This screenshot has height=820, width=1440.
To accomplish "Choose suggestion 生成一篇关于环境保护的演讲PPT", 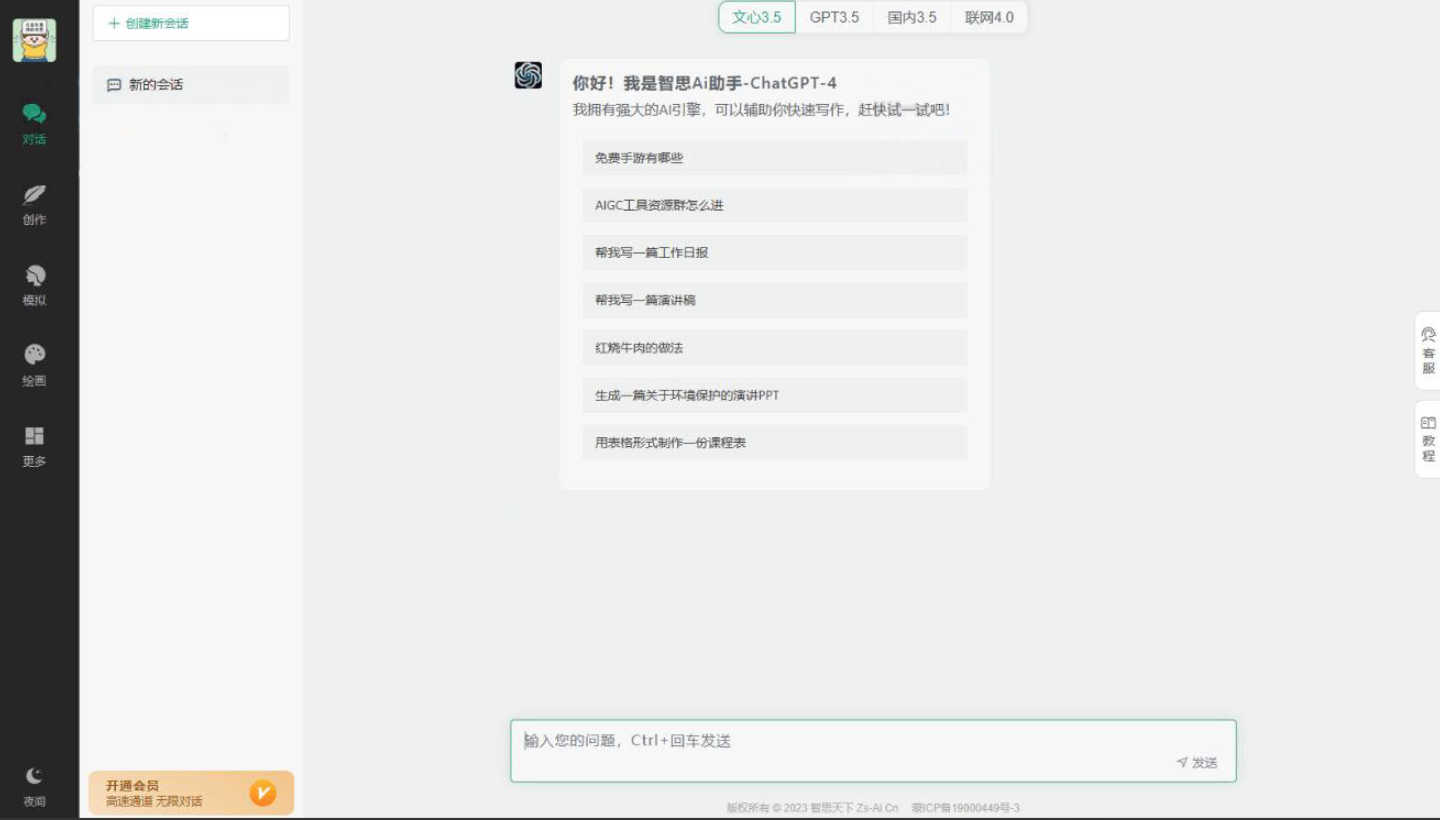I will pos(774,395).
